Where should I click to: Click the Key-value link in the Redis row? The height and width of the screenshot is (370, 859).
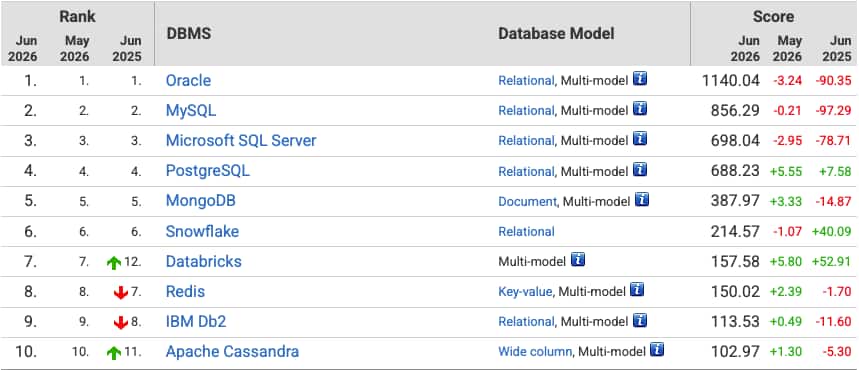525,292
